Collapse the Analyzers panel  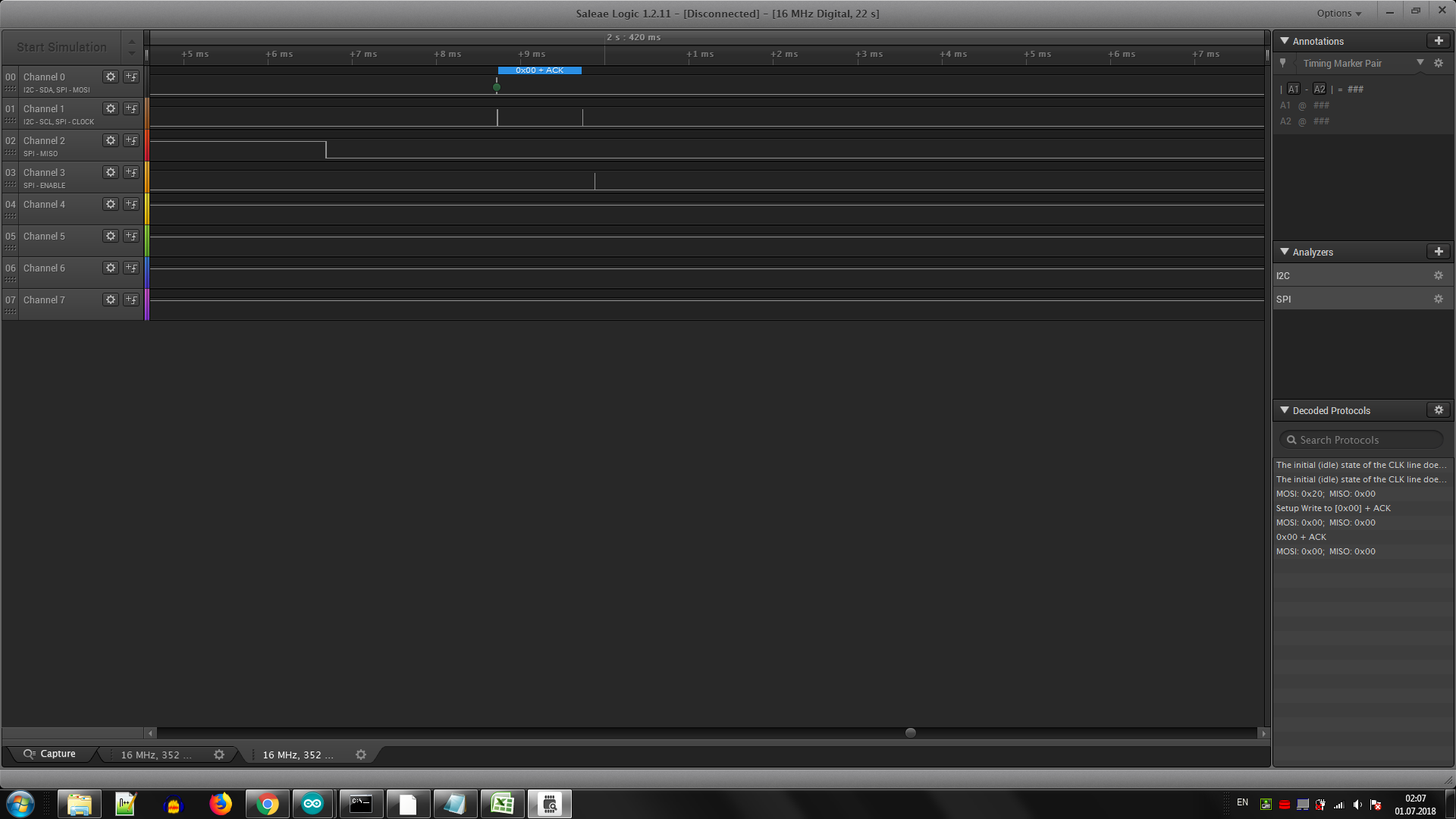1285,252
